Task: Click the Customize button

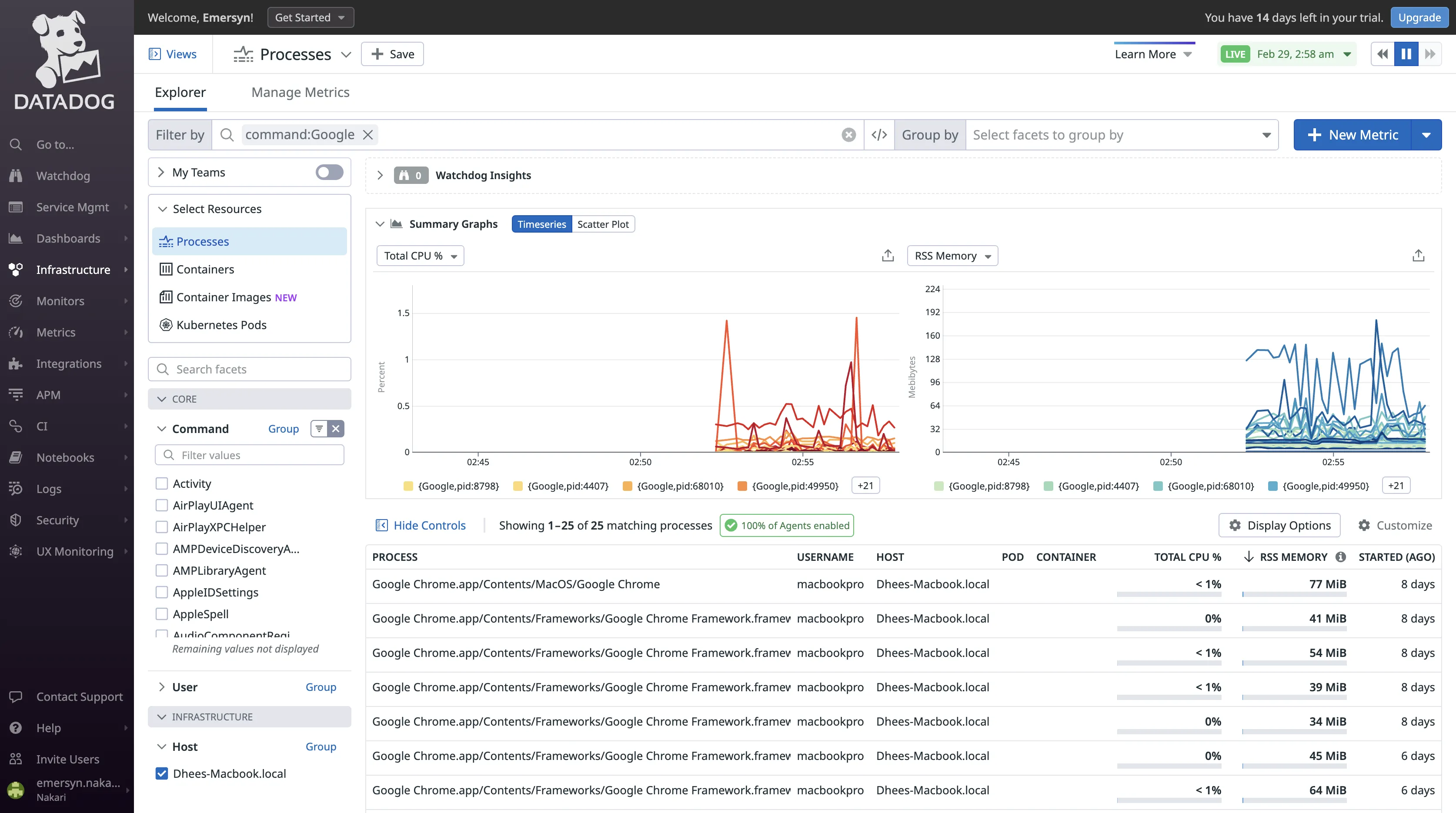Action: tap(1394, 526)
